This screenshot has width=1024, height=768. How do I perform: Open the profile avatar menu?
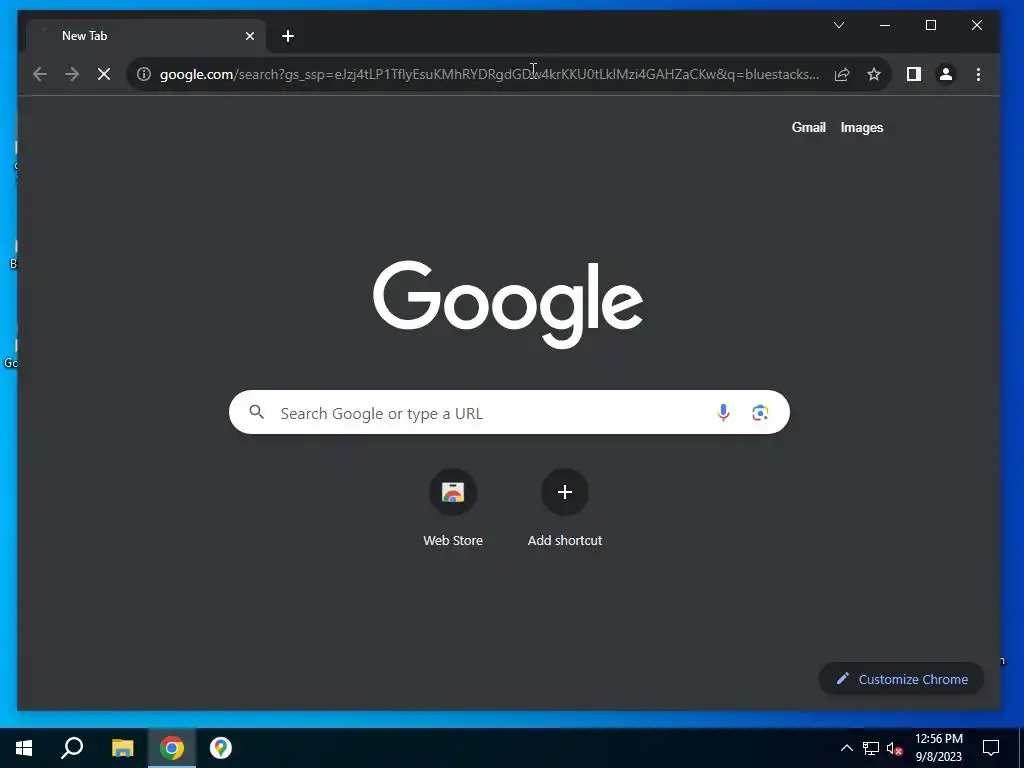click(x=946, y=74)
